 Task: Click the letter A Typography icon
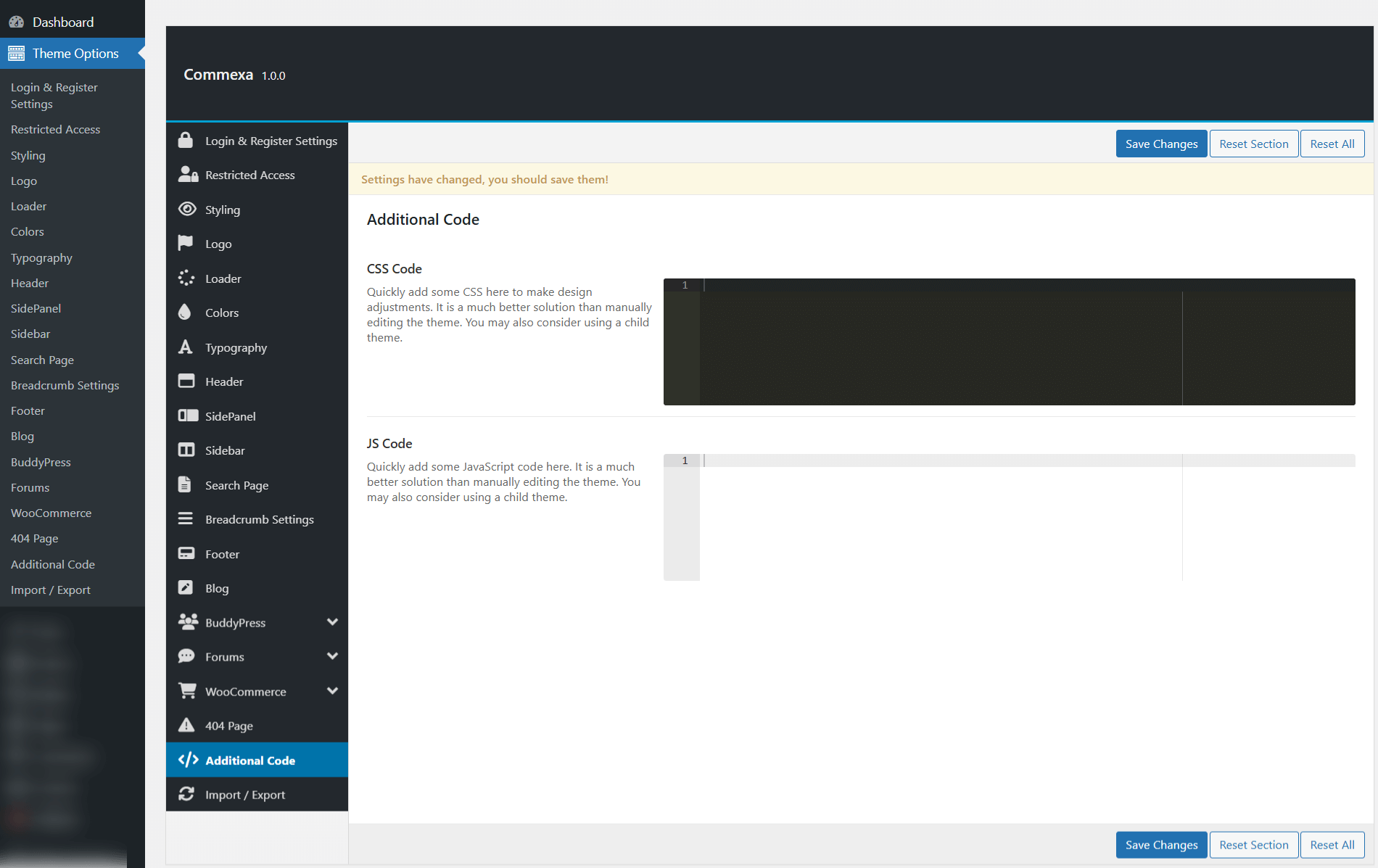point(186,347)
